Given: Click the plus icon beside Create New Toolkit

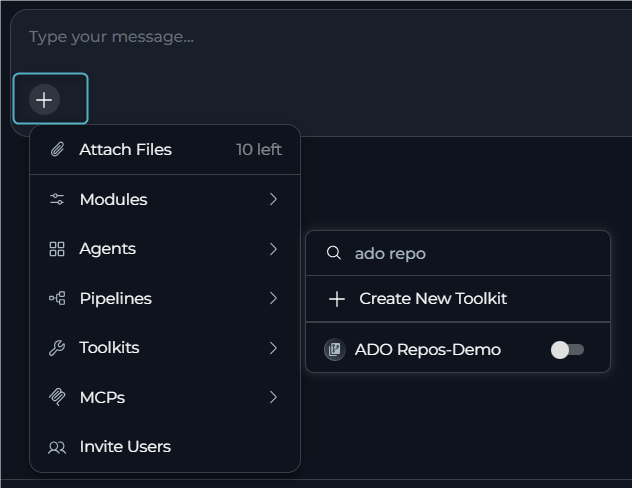Looking at the screenshot, I should click(x=337, y=299).
